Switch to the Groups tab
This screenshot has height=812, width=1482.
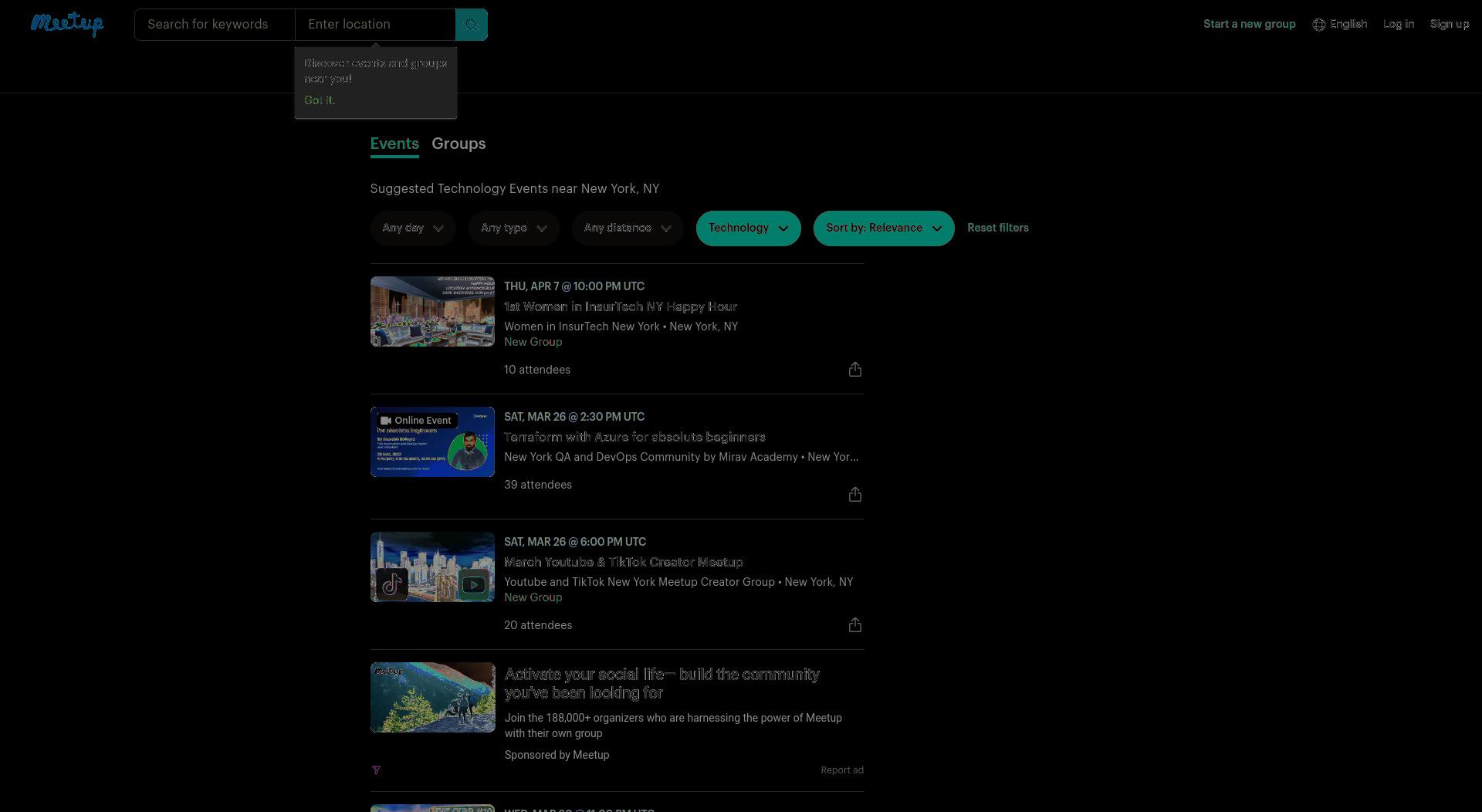point(458,144)
